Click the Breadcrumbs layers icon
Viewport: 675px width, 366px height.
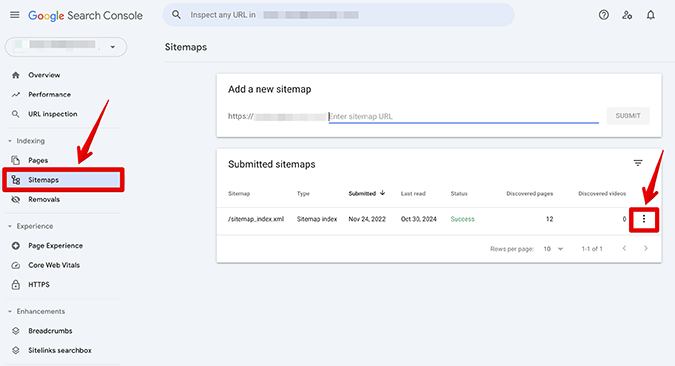[16, 331]
